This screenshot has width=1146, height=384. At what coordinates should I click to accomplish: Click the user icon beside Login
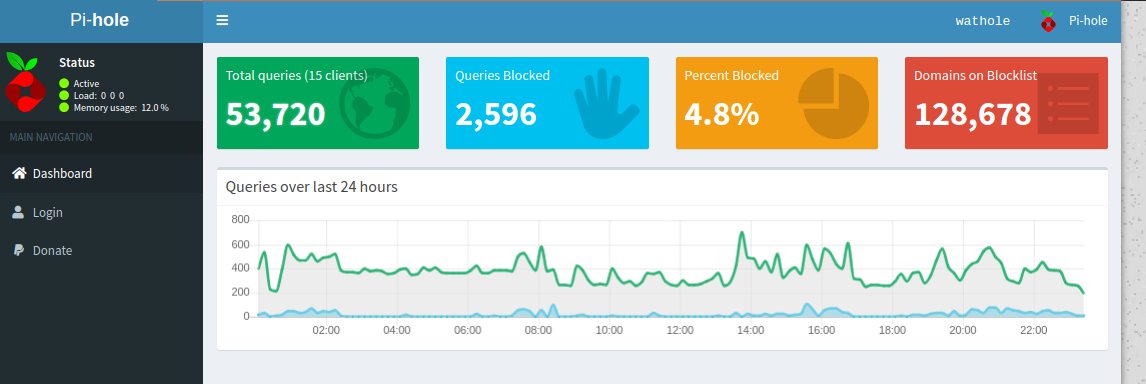point(18,212)
